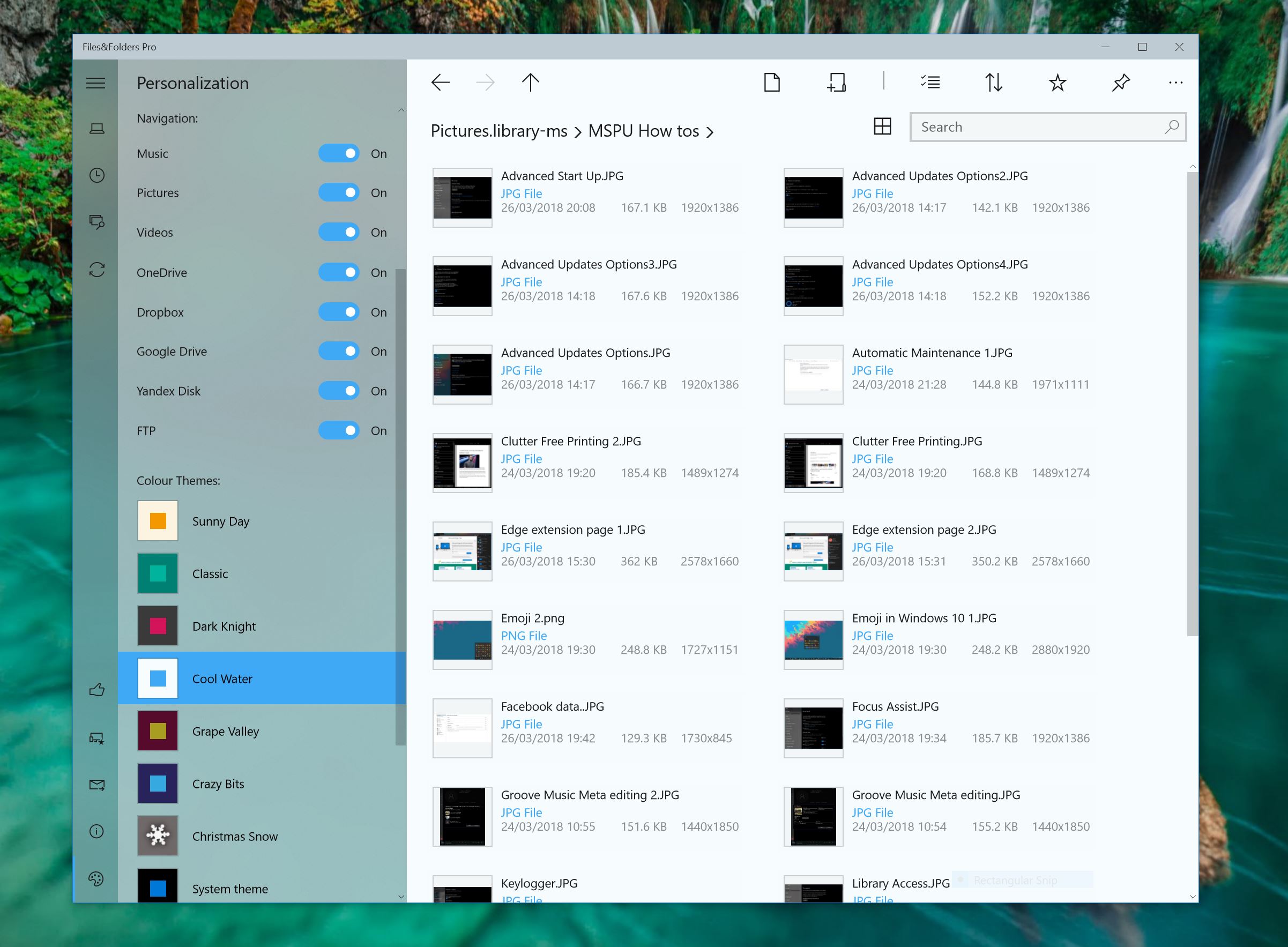This screenshot has width=1288, height=947.
Task: Click the favourites star icon
Action: [1057, 83]
